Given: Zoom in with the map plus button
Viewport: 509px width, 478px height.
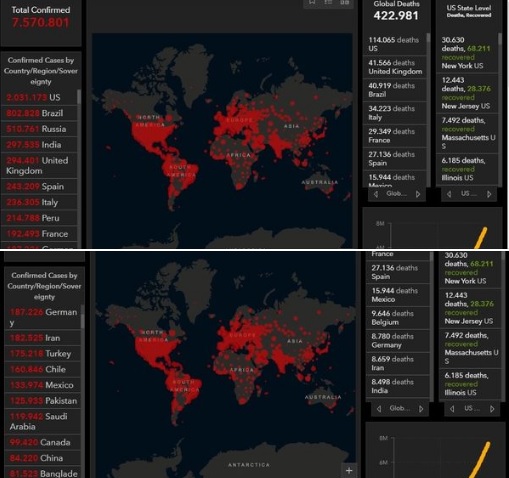Looking at the screenshot, I should click(349, 470).
